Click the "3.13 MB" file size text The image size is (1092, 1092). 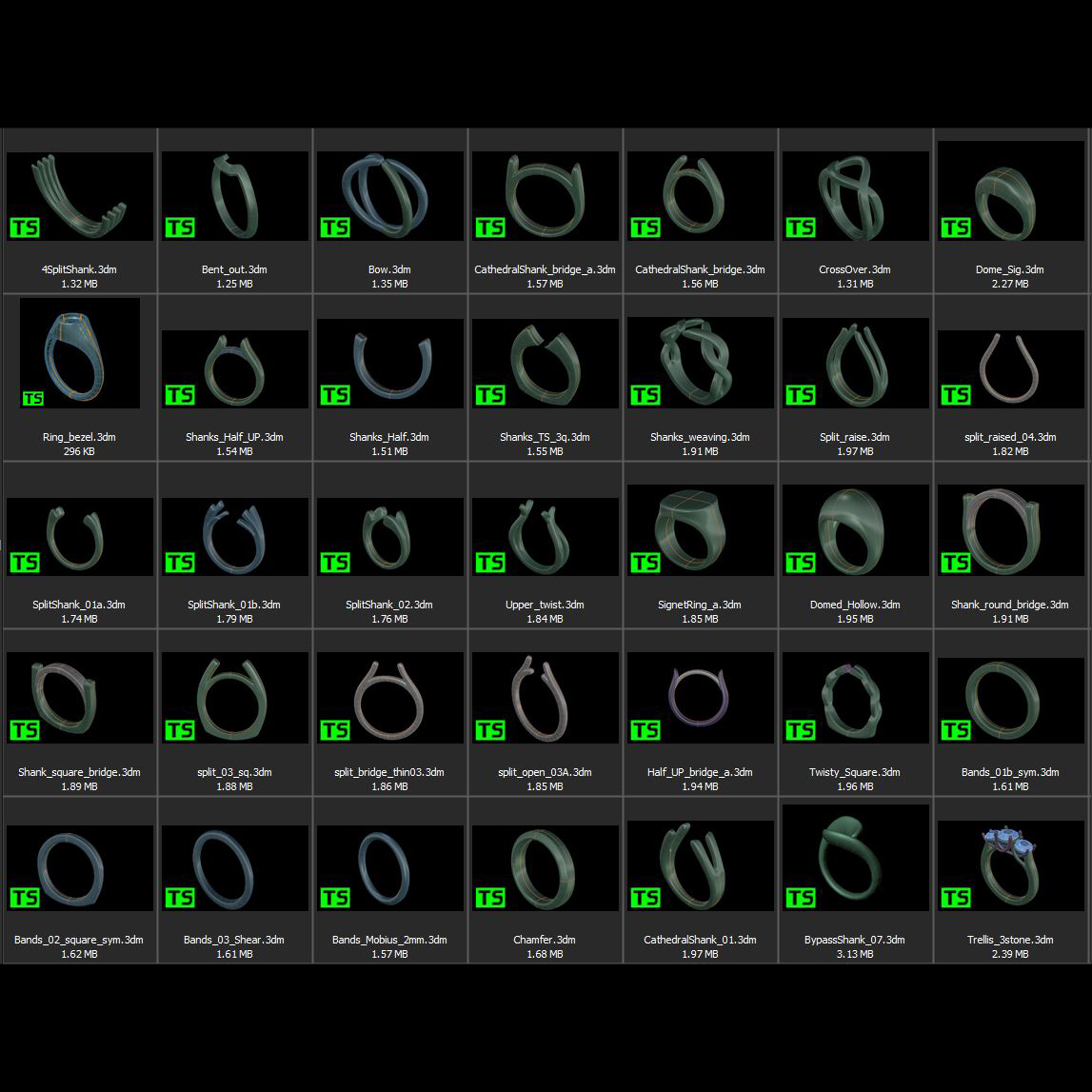click(x=855, y=954)
